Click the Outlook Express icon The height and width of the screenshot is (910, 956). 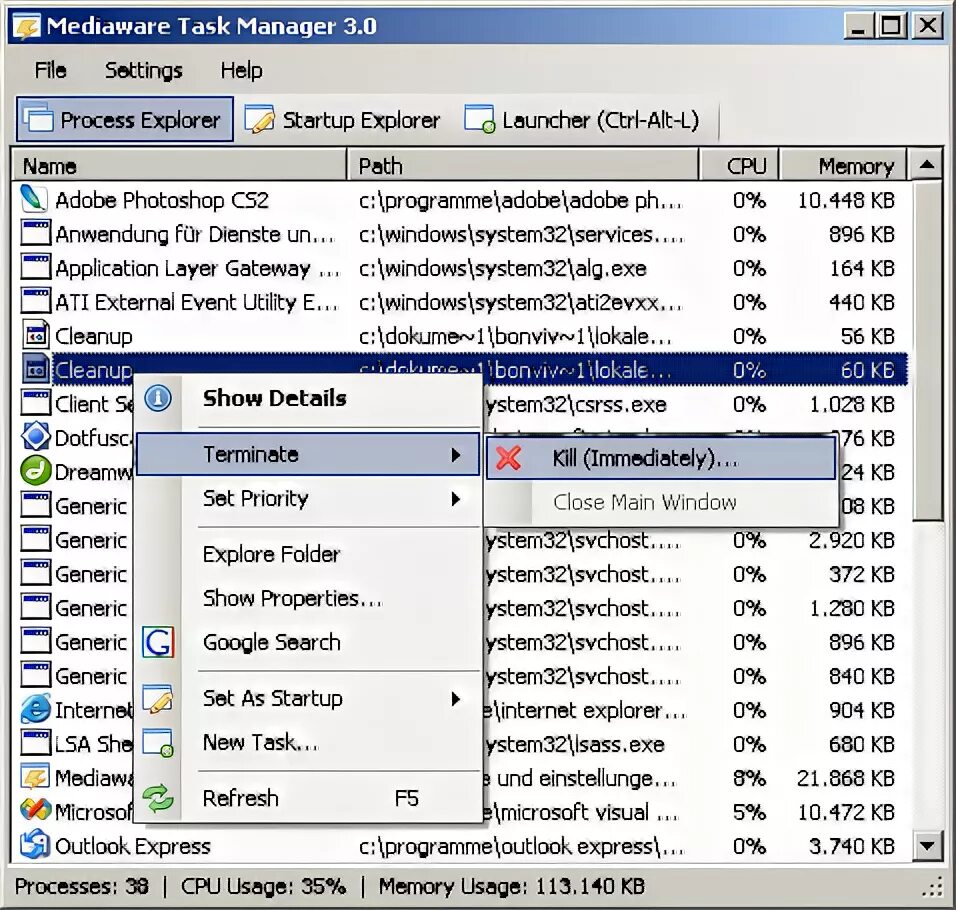(35, 845)
